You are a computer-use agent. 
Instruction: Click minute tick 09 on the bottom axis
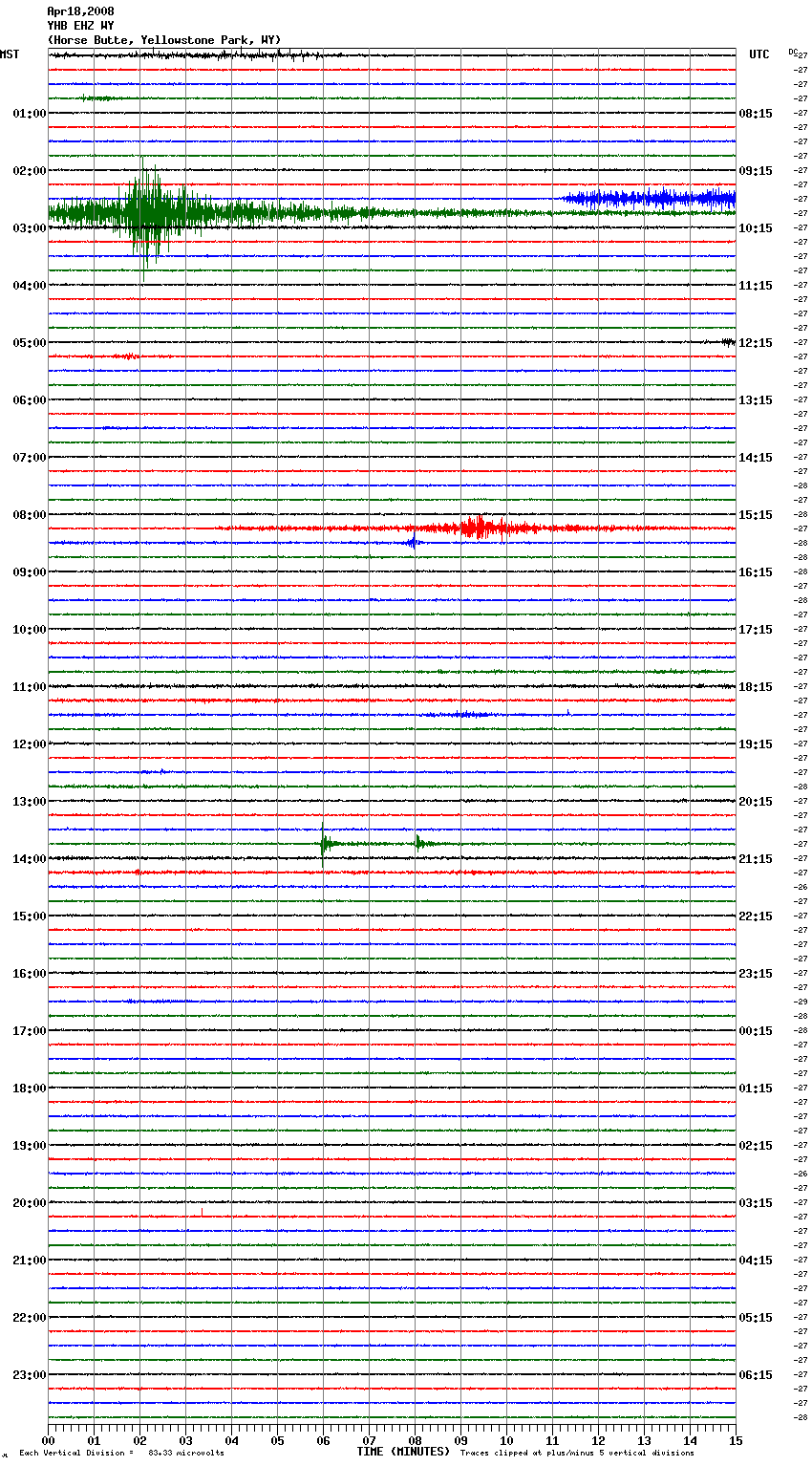click(x=460, y=1440)
